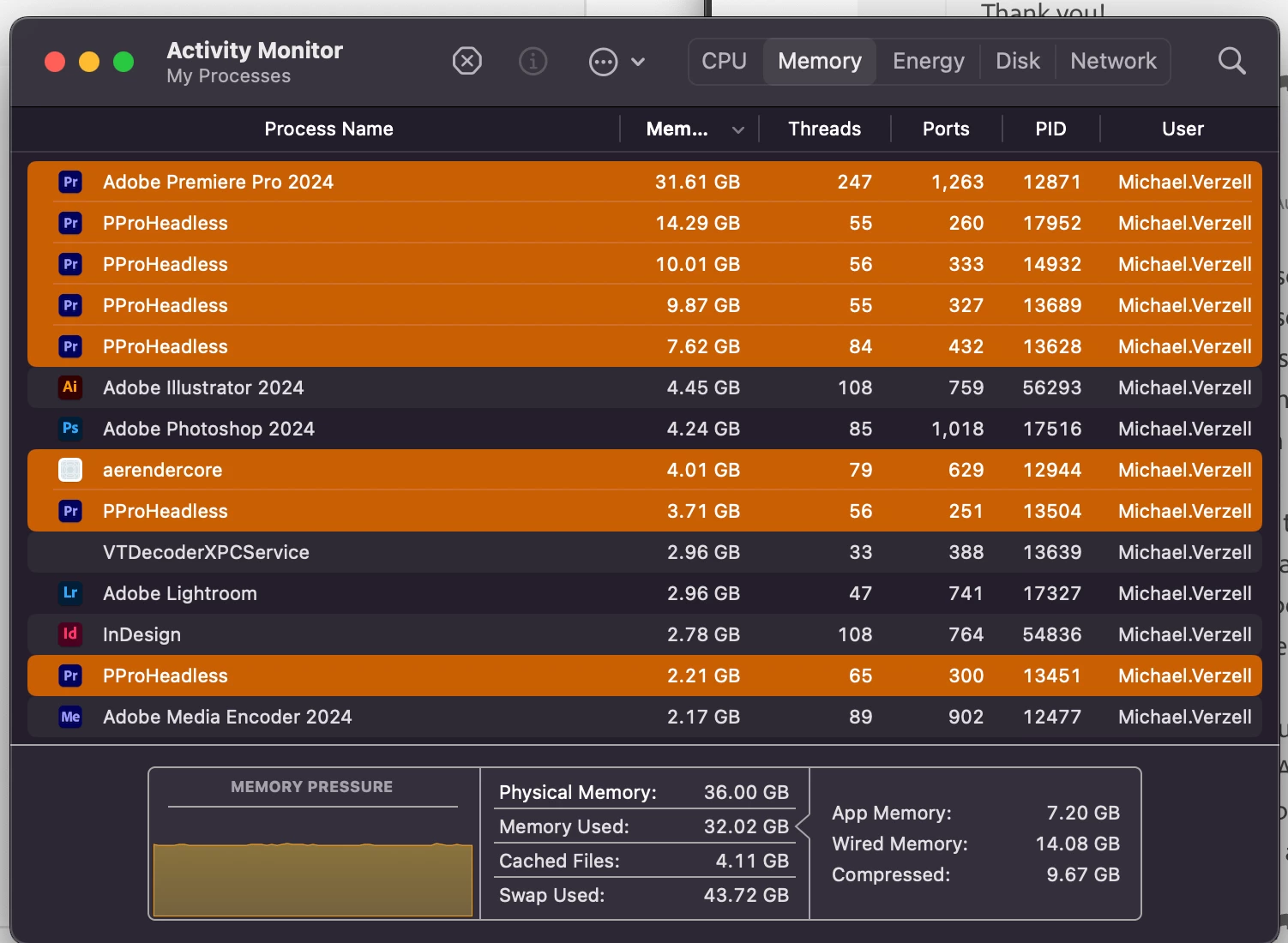The width and height of the screenshot is (1288, 943).
Task: Click the Swap Used 43.72 GB value
Action: coord(746,895)
